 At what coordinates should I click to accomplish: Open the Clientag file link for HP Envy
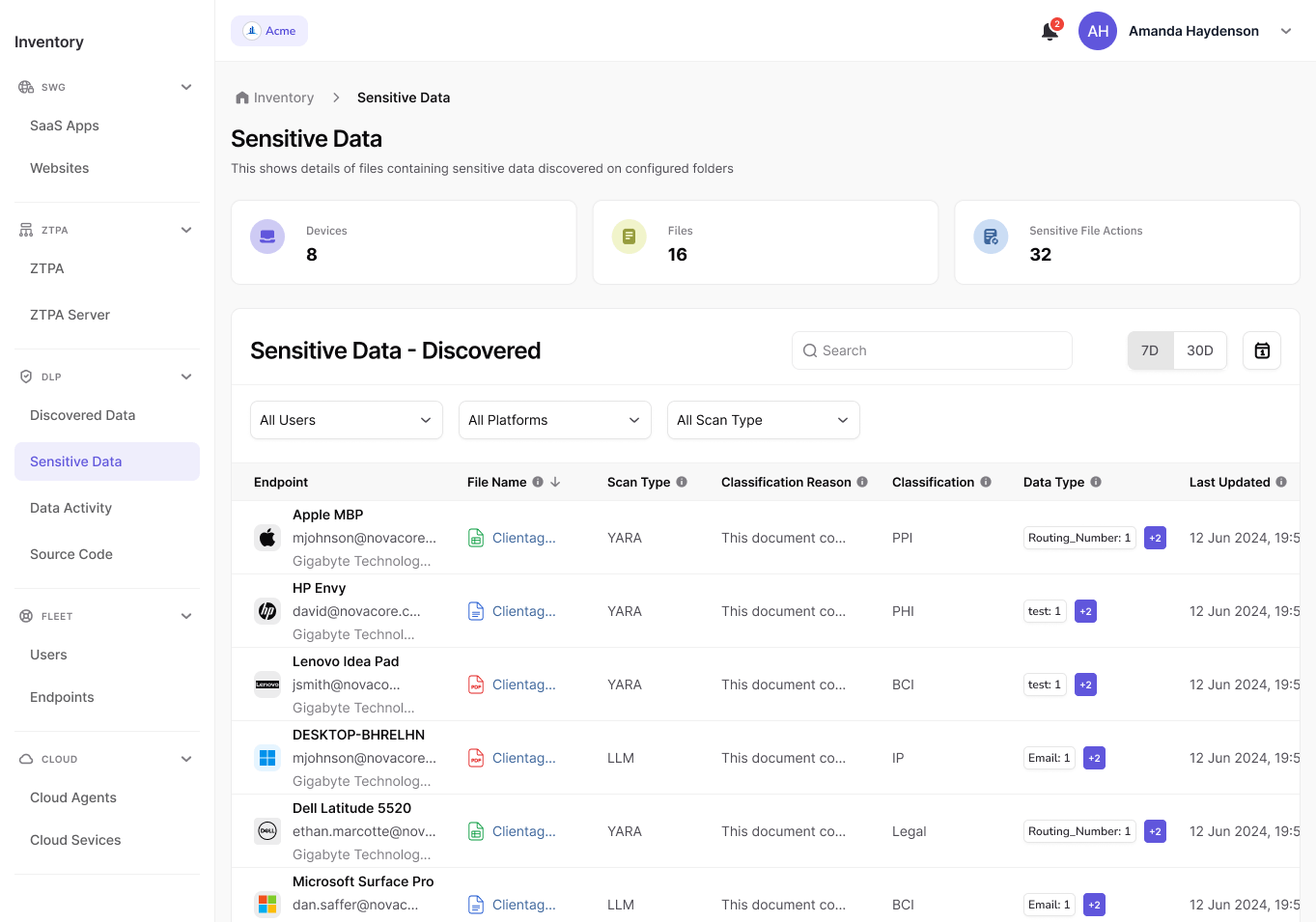pos(523,611)
